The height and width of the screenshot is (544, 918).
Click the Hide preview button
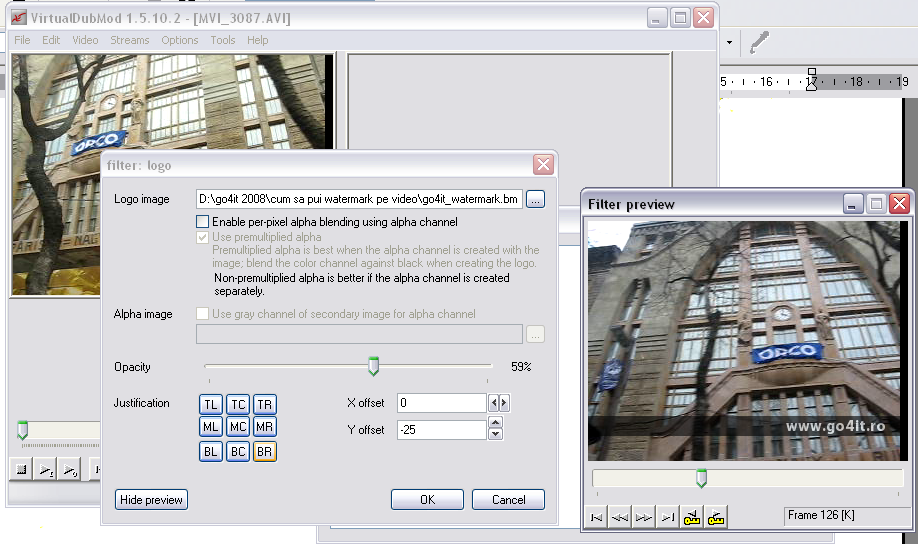tap(151, 499)
